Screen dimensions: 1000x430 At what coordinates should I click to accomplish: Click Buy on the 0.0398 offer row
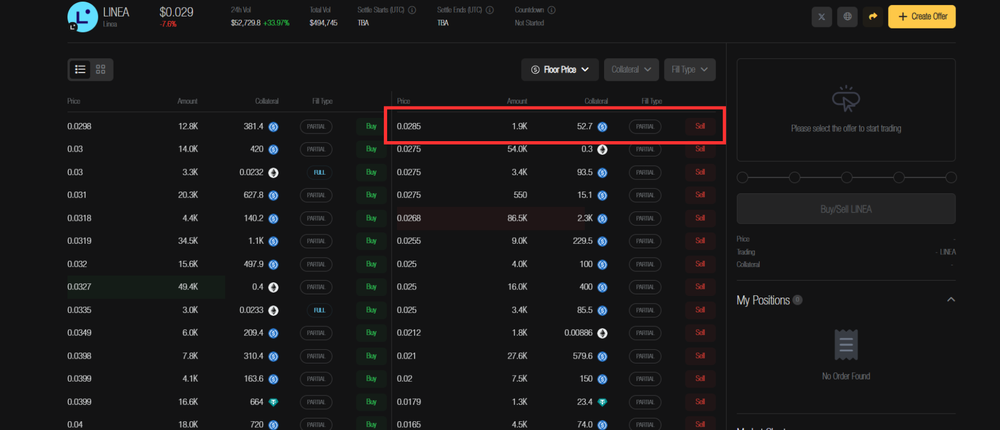[x=371, y=356]
